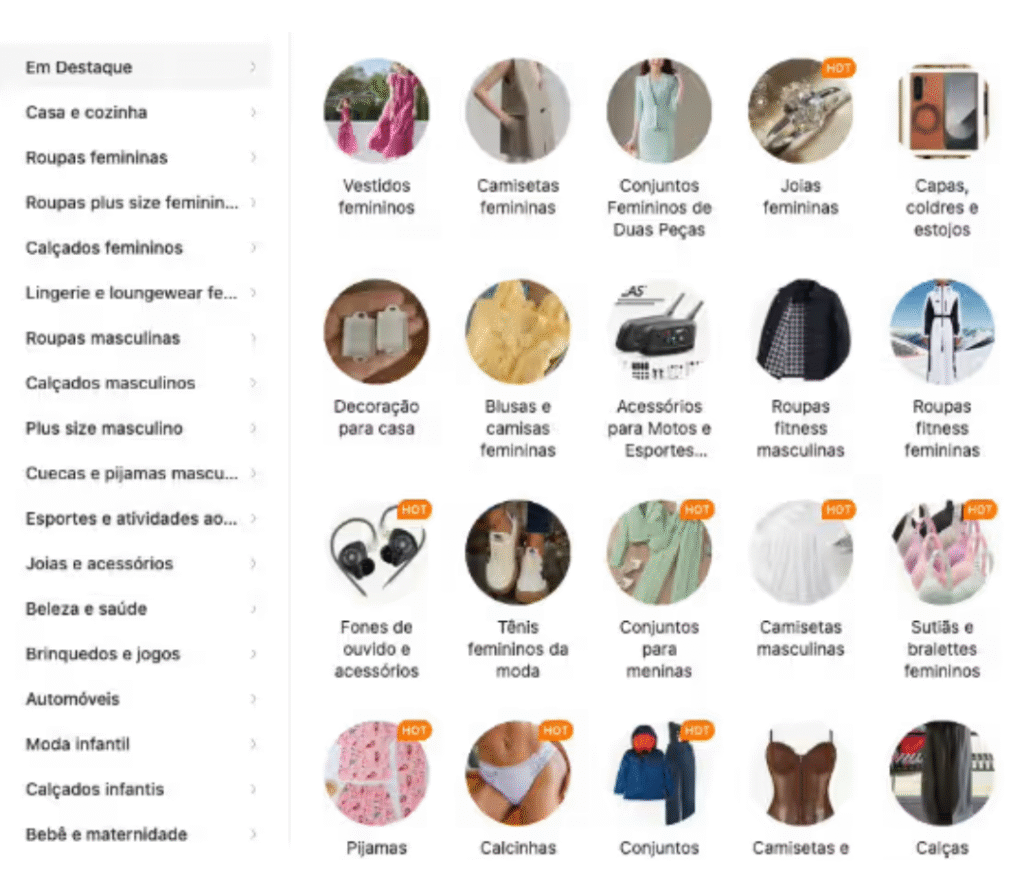Open the Roupas masculinas menu entry
Image resolution: width=1024 pixels, height=877 pixels.
point(136,338)
